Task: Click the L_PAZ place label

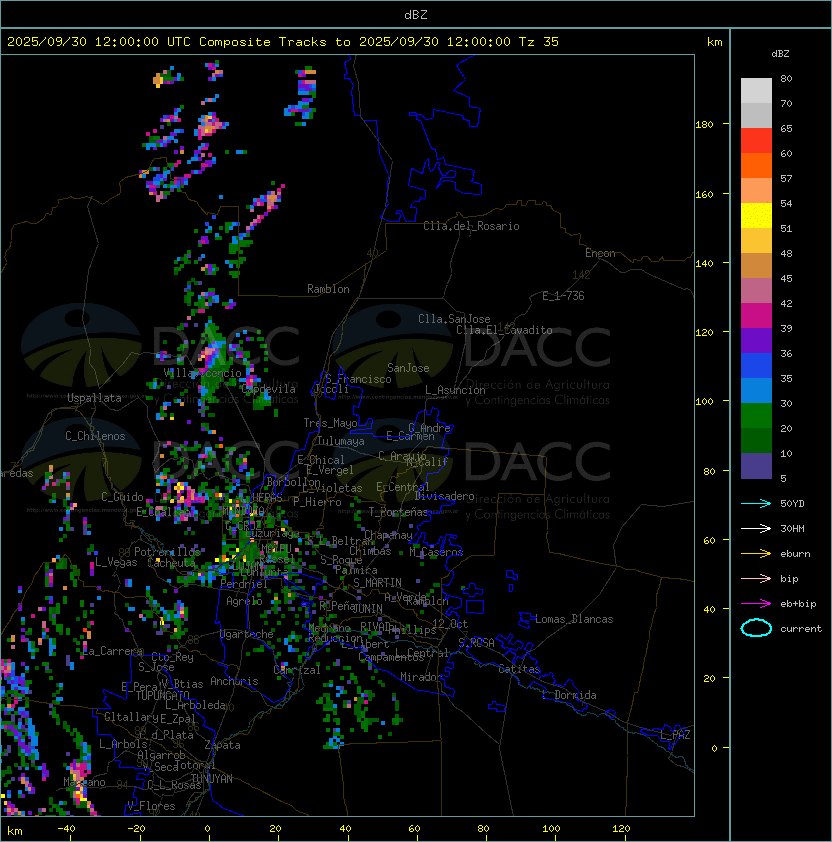Action: (675, 735)
